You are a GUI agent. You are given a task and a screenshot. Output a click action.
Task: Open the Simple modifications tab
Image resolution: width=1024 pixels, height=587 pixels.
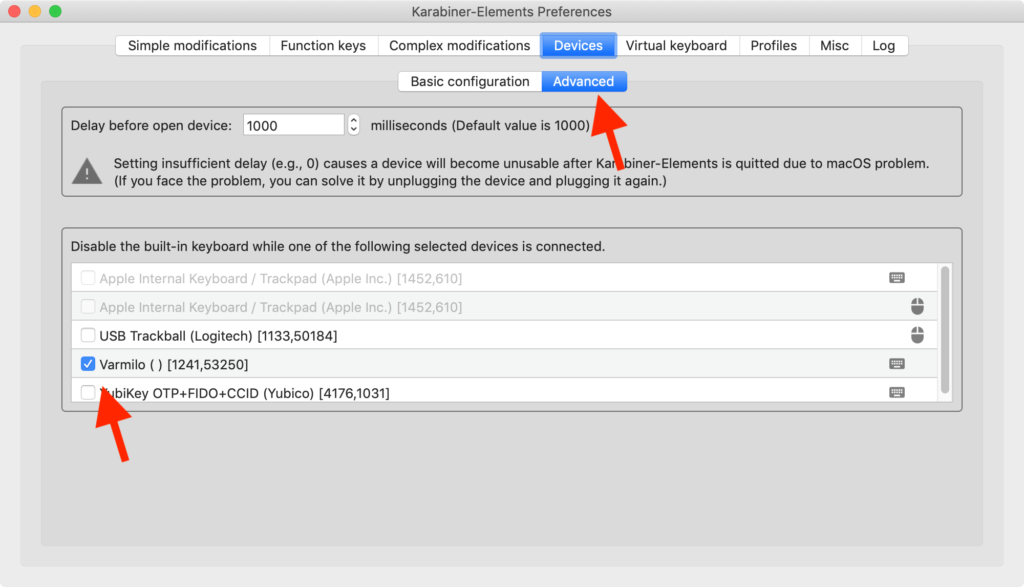[192, 46]
